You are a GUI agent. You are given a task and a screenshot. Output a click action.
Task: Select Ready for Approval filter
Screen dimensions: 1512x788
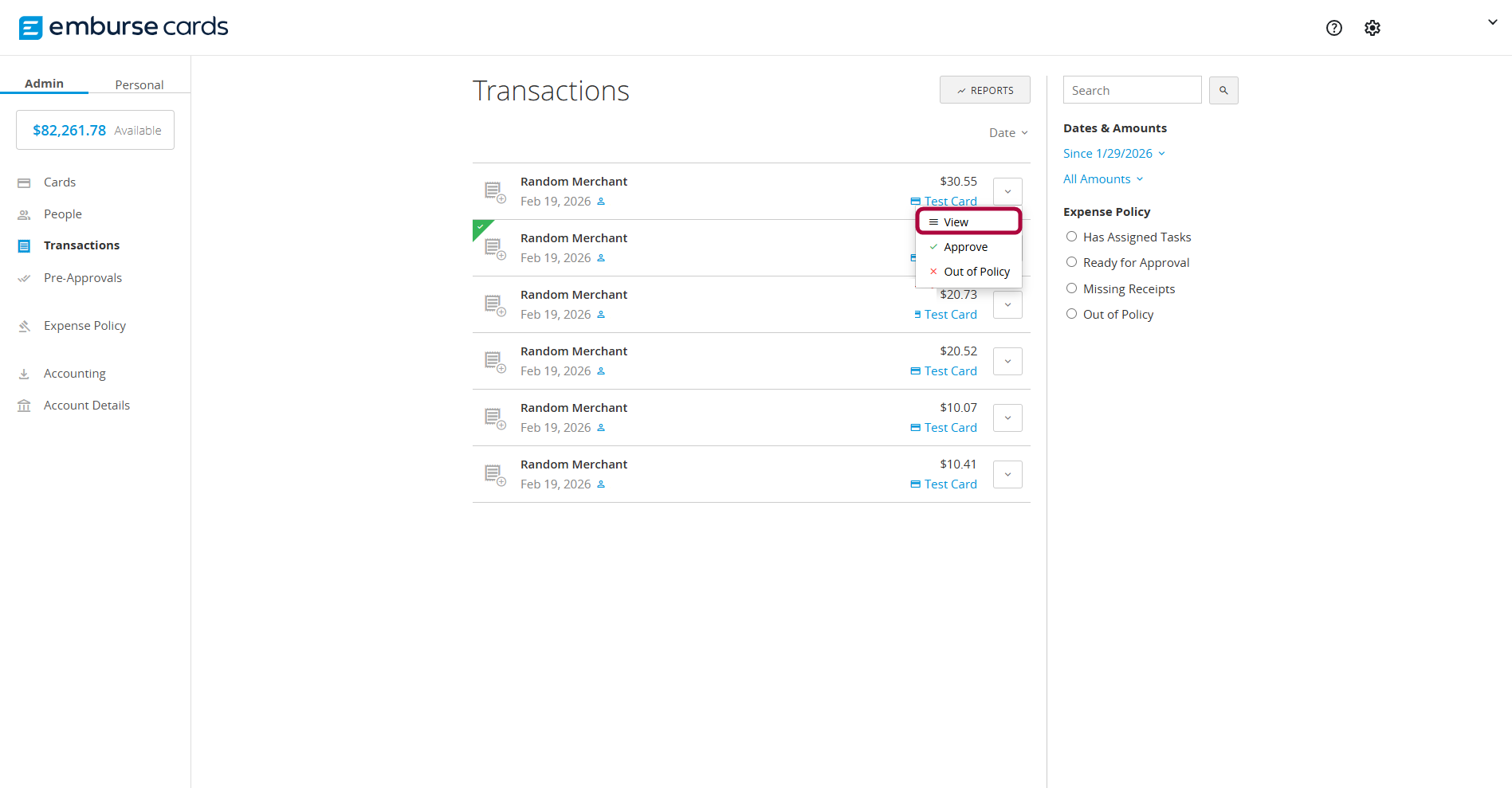(1071, 262)
